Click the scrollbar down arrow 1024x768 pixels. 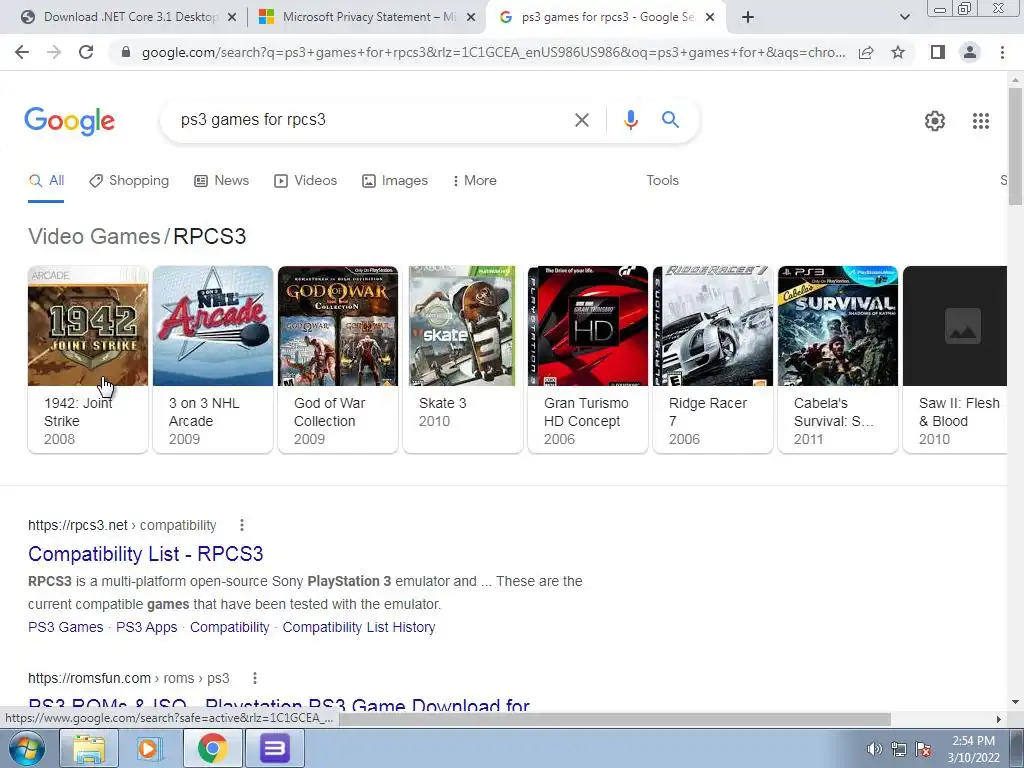point(1015,703)
